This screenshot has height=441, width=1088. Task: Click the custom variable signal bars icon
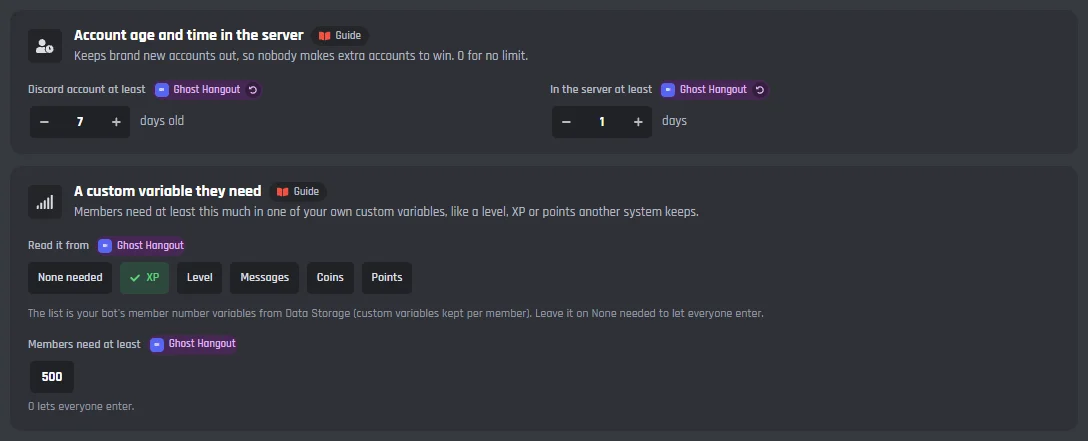[45, 201]
